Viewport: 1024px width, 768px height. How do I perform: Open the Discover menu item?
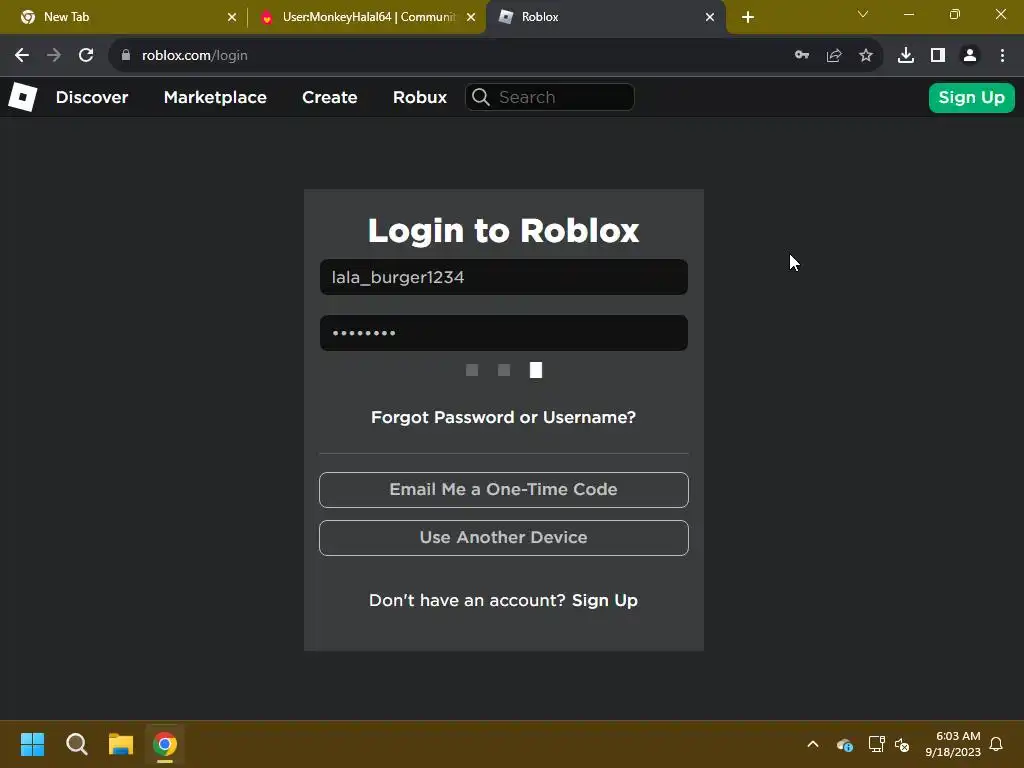point(92,97)
